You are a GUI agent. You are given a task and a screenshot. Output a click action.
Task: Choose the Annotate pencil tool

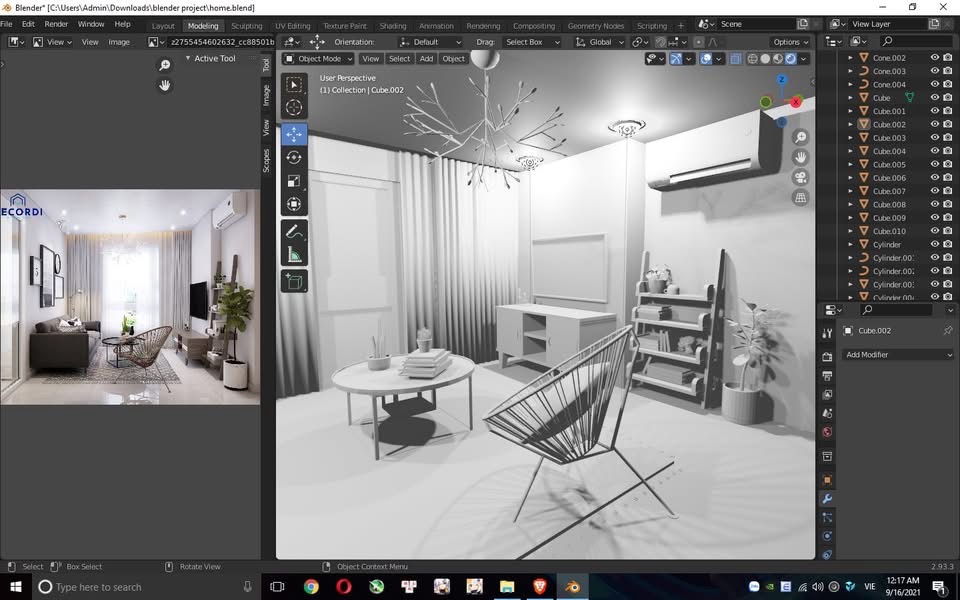click(x=293, y=231)
